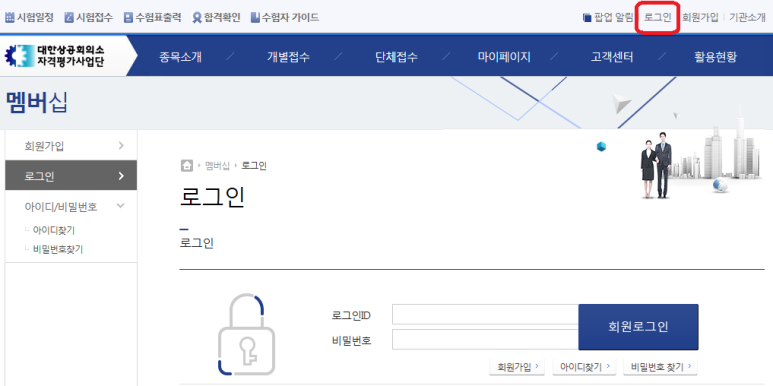
Task: Click 로그인 in the breadcrumb
Action: pos(254,166)
